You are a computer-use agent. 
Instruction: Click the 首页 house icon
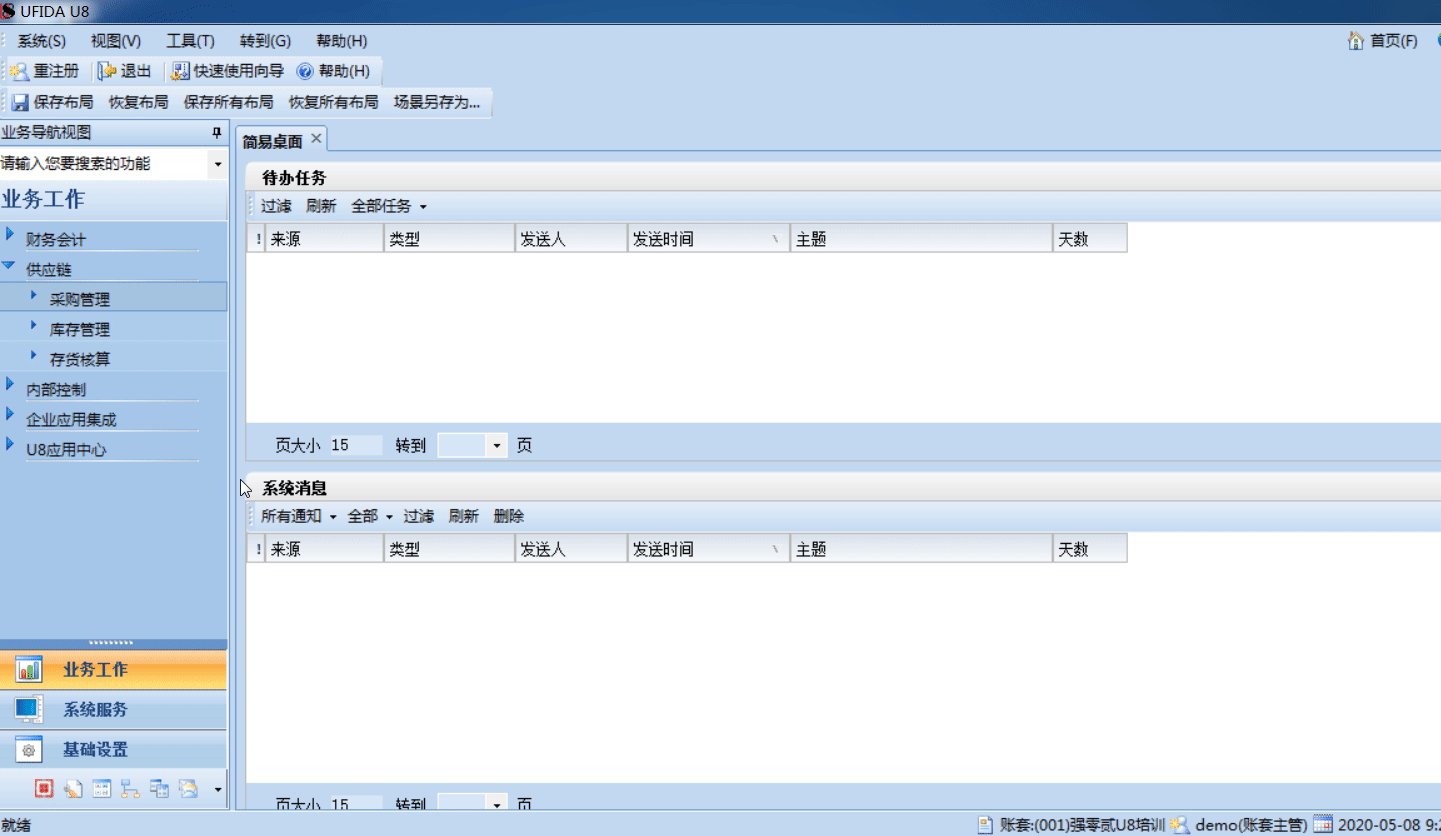(1356, 41)
